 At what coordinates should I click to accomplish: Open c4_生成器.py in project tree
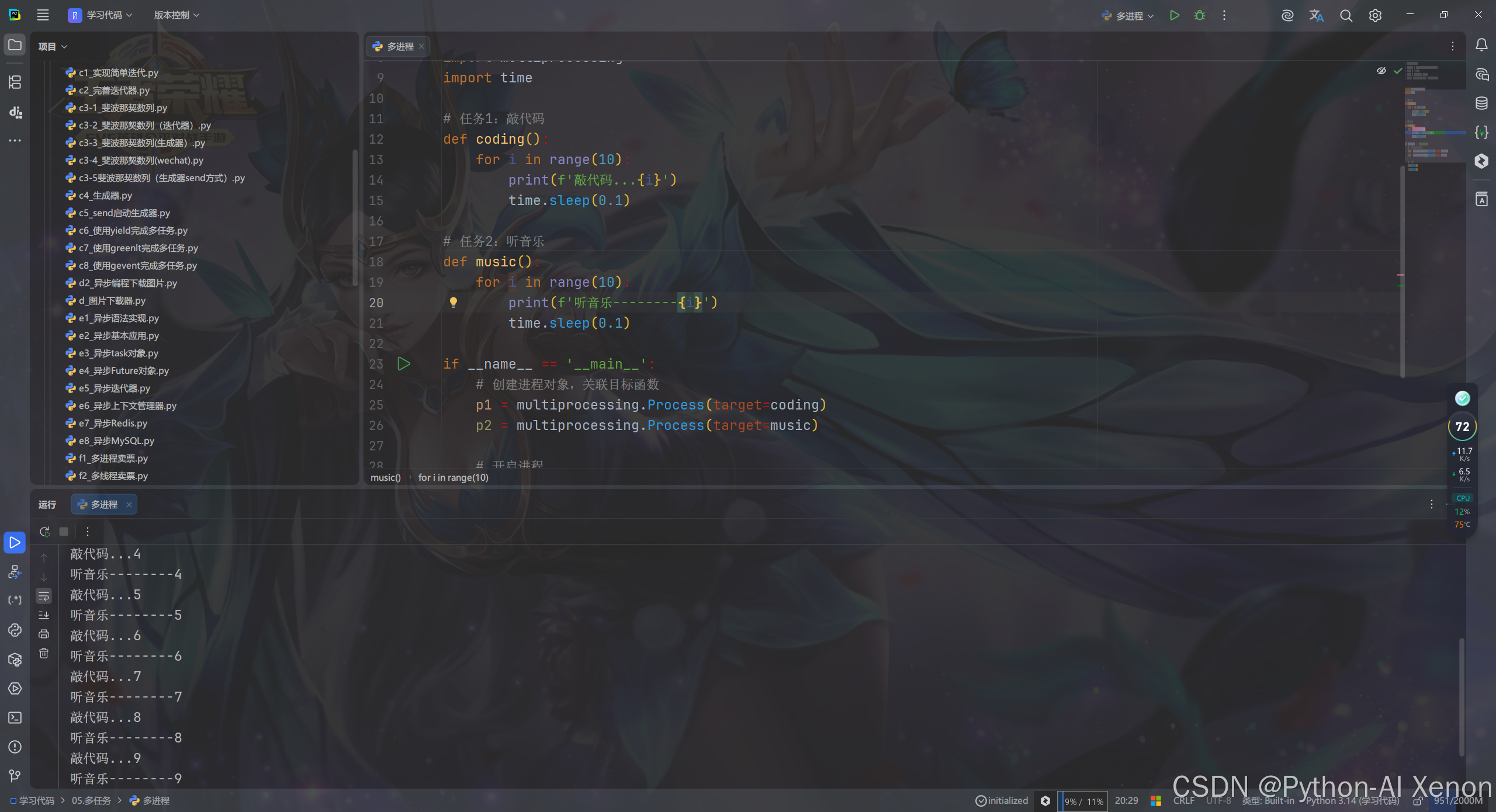105,196
